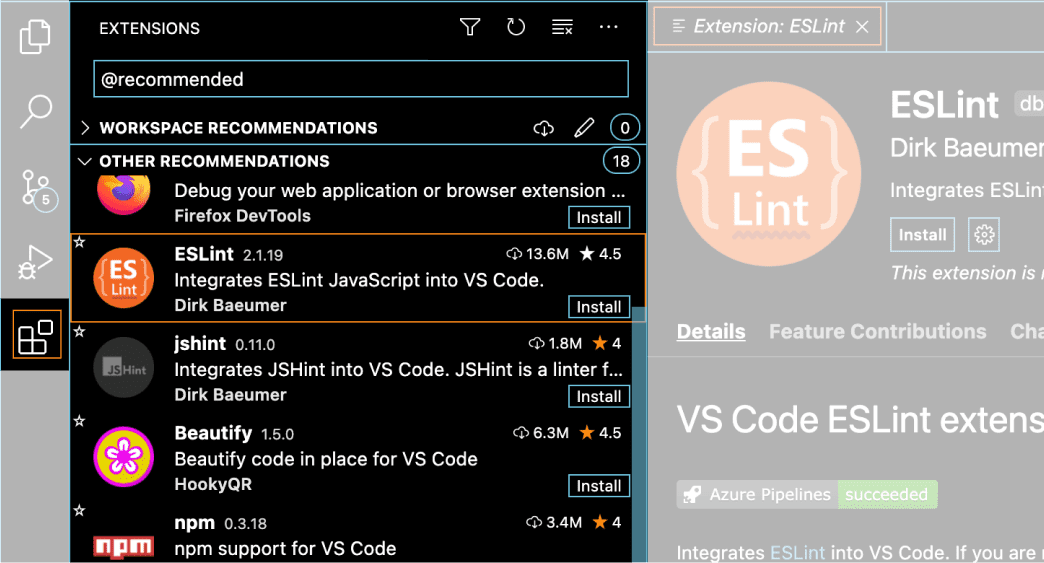Refresh the extensions list
The height and width of the screenshot is (563, 1044).
point(516,27)
